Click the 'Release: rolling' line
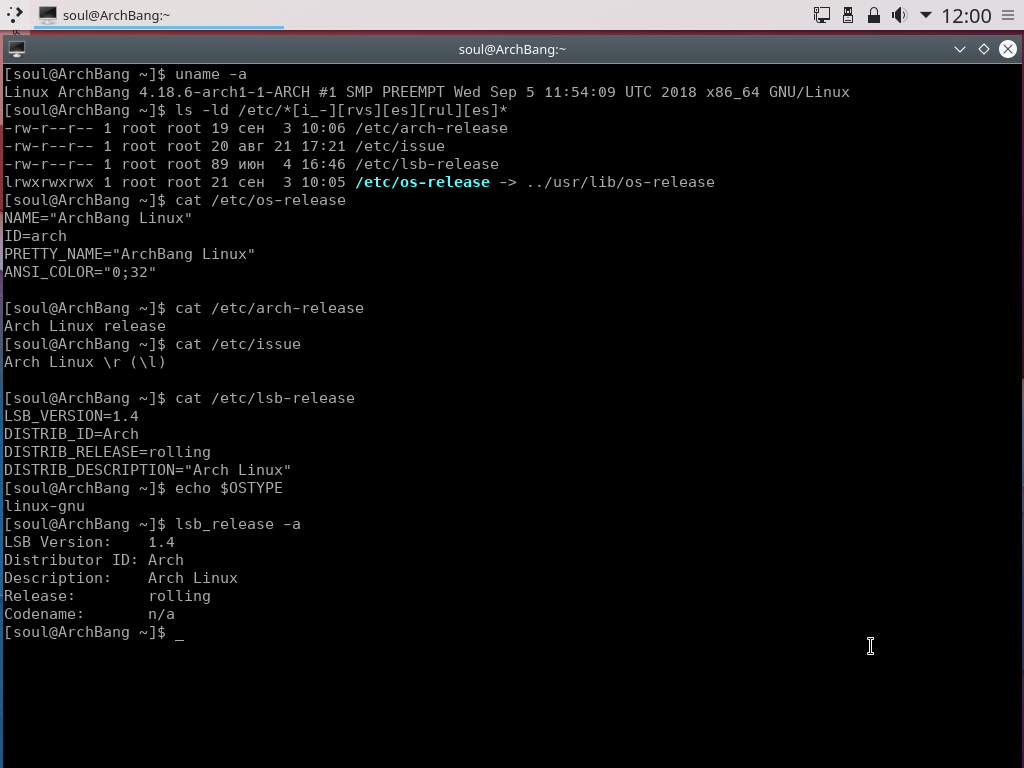 click(x=107, y=596)
